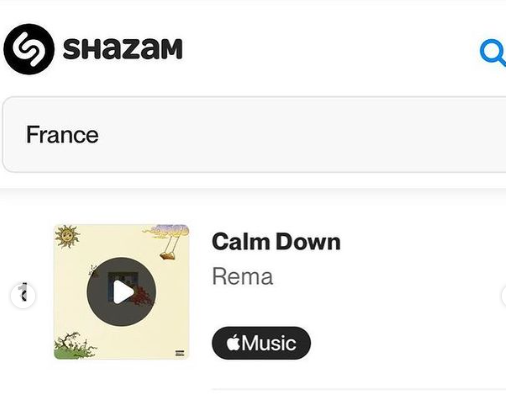Image resolution: width=506 pixels, height=395 pixels.
Task: Click the France text in the selector
Action: pyautogui.click(x=62, y=135)
